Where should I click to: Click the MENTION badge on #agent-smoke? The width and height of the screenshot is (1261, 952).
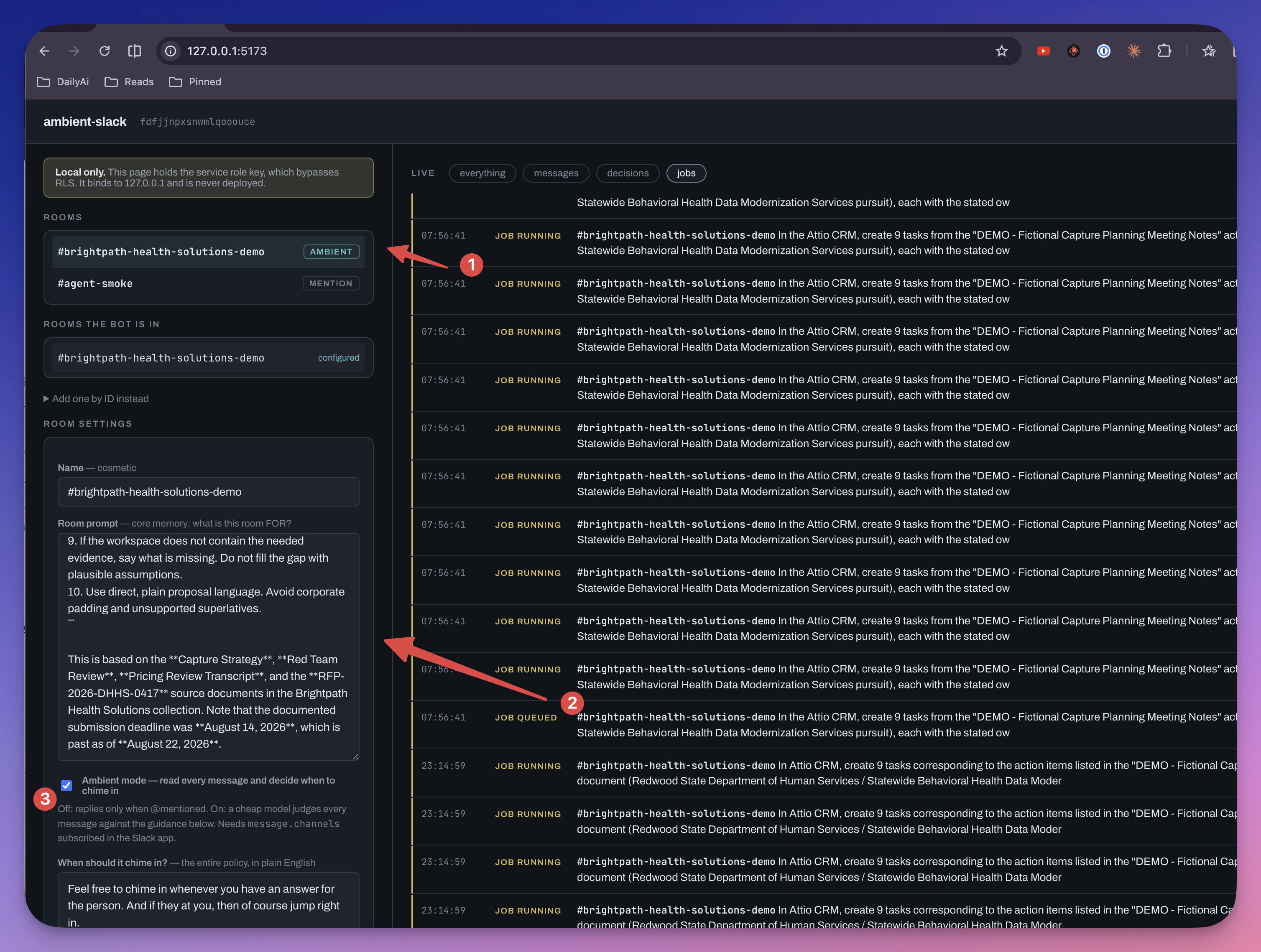[x=331, y=284]
